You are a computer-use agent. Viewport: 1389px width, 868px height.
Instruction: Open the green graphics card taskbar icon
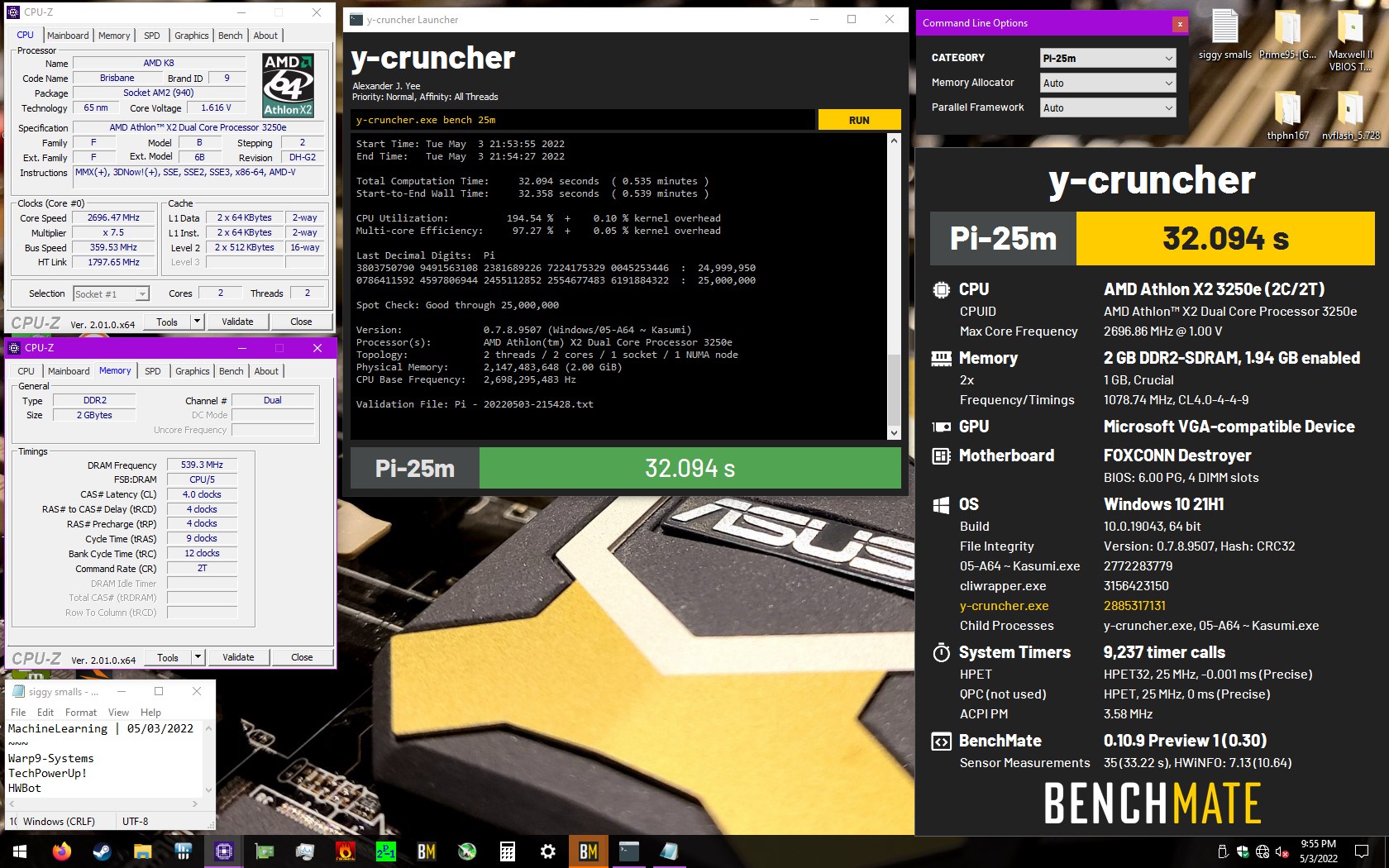265,851
